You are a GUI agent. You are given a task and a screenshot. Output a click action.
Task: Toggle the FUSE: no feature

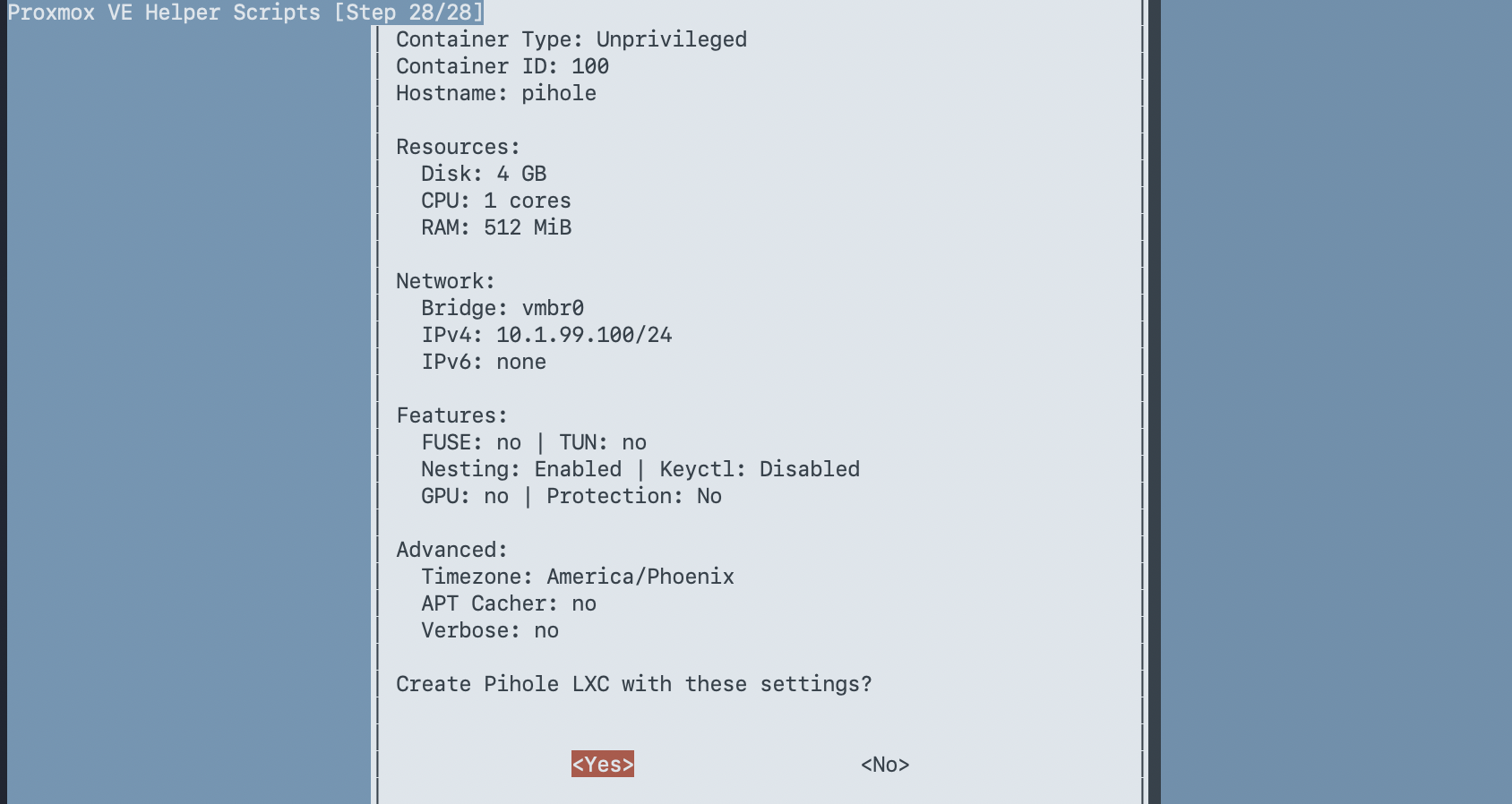(x=466, y=442)
